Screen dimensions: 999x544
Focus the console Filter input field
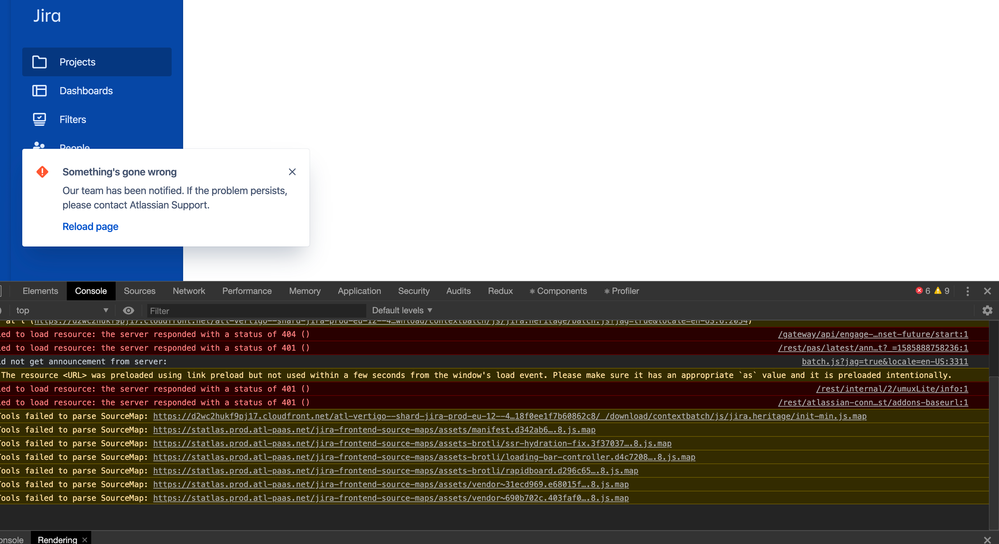click(256, 311)
